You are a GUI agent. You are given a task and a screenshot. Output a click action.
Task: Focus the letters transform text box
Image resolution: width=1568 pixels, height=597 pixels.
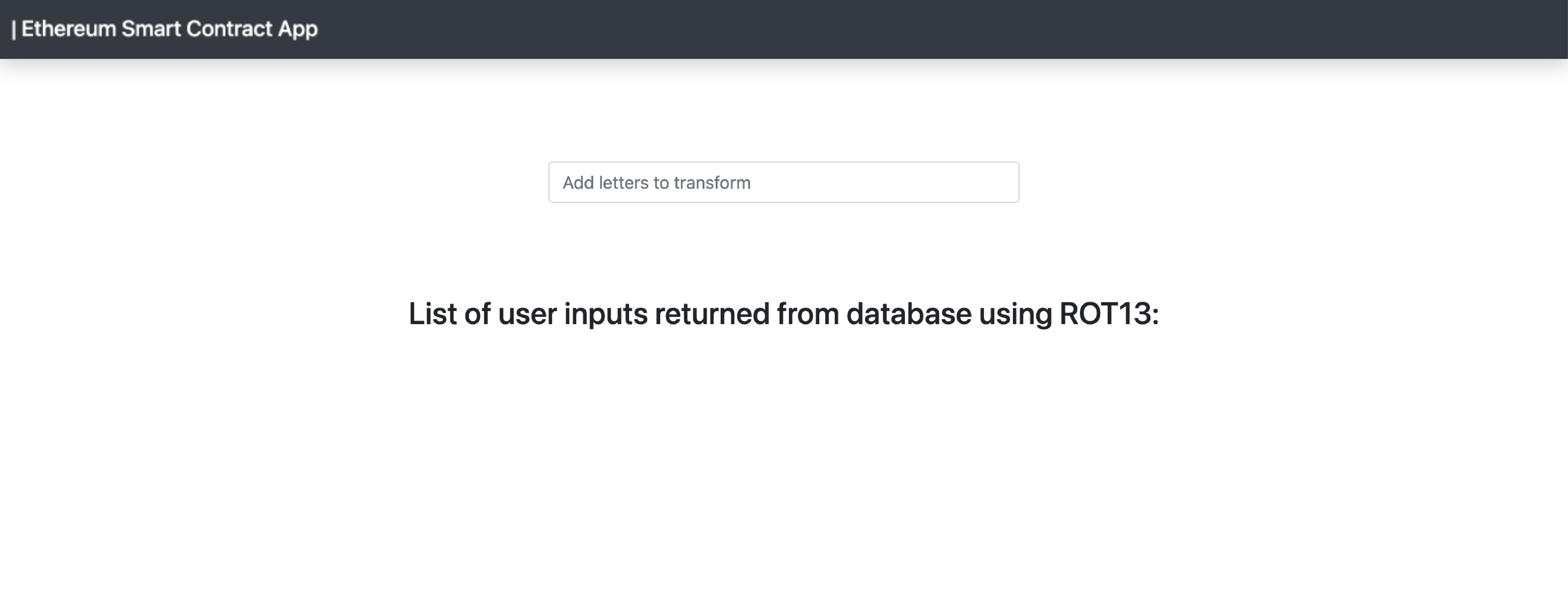coord(783,182)
